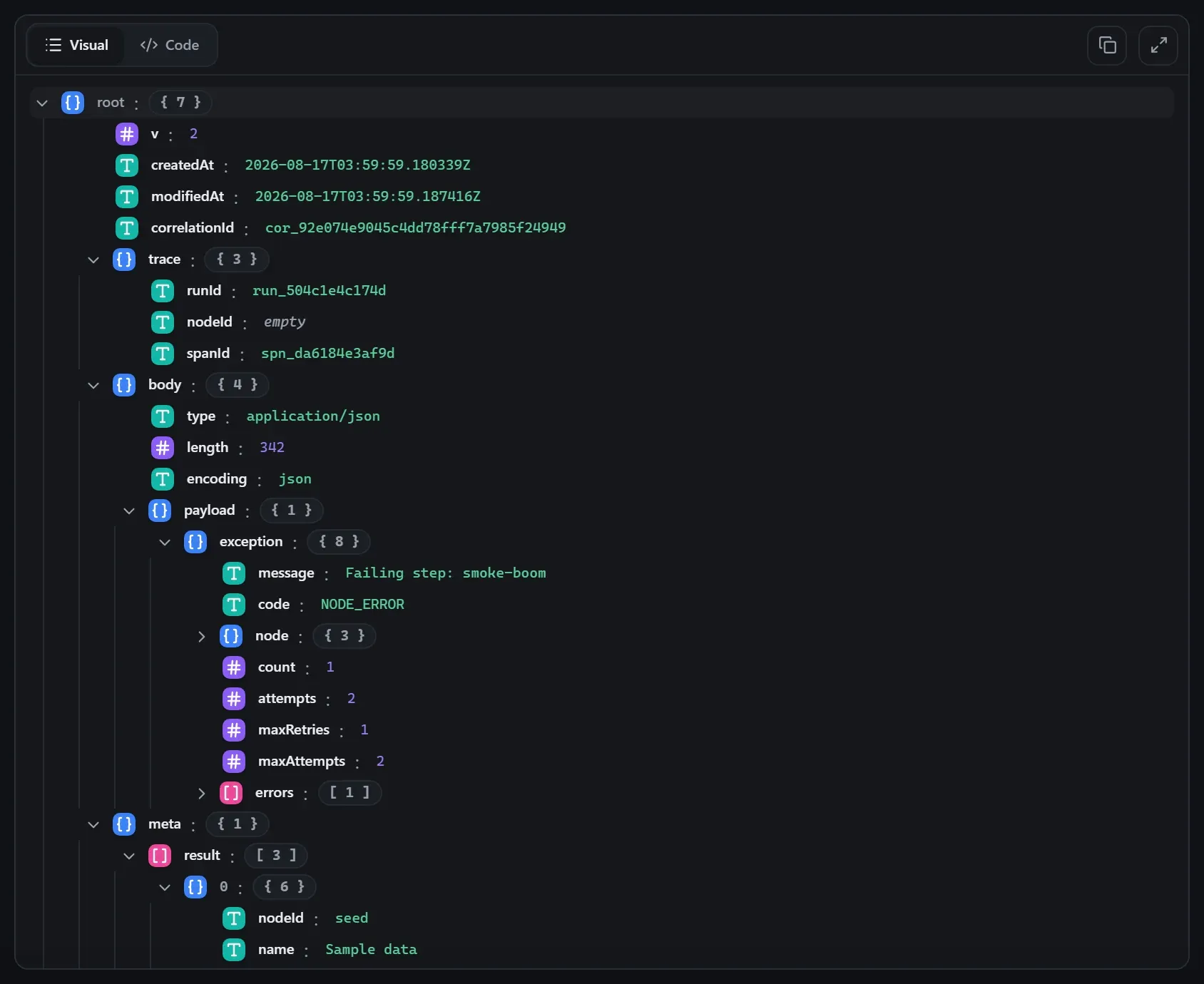Copy the JSON with the copy icon
This screenshot has height=984, width=1204.
click(x=1107, y=46)
